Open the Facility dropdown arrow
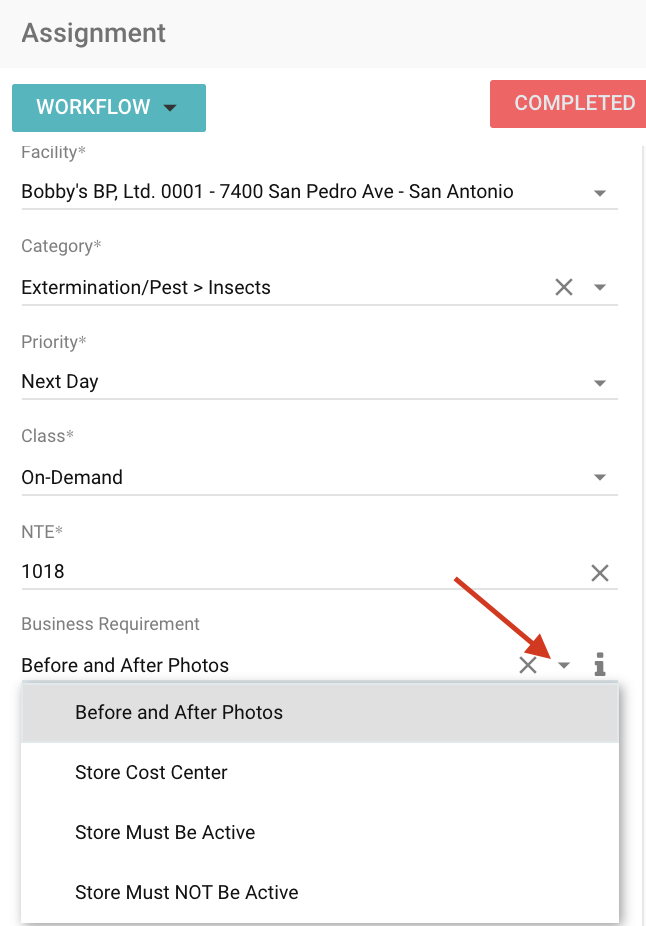Viewport: 646px width, 926px height. click(x=600, y=192)
